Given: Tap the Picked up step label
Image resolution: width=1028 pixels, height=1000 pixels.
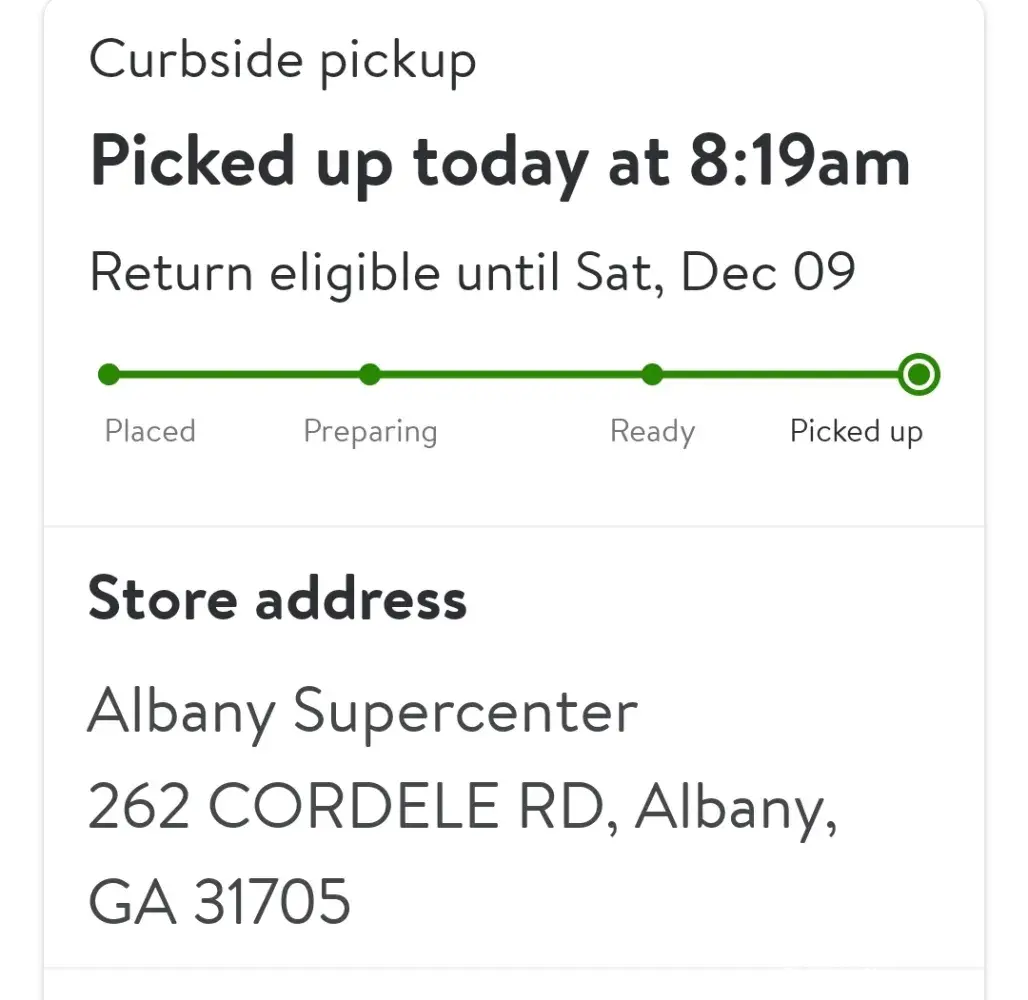Looking at the screenshot, I should click(856, 432).
